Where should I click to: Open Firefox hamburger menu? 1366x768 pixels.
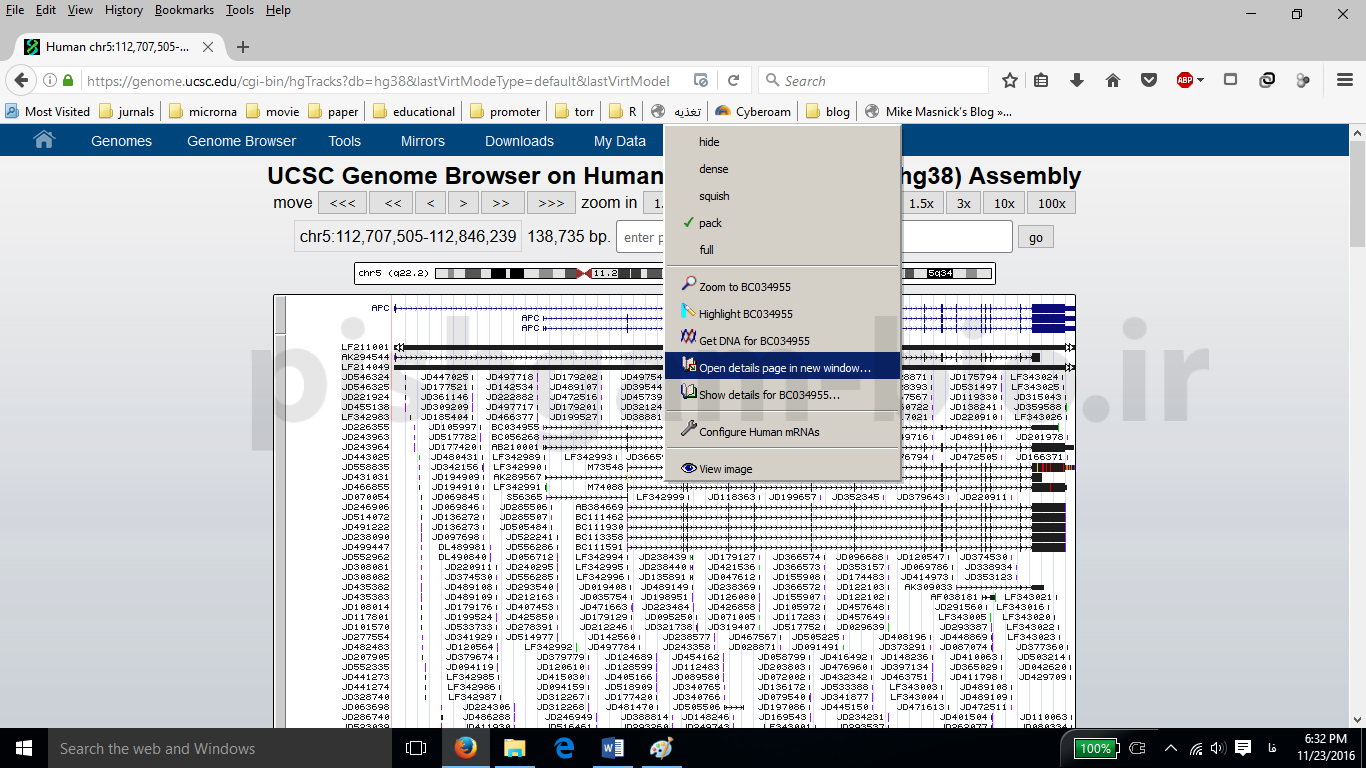1346,80
